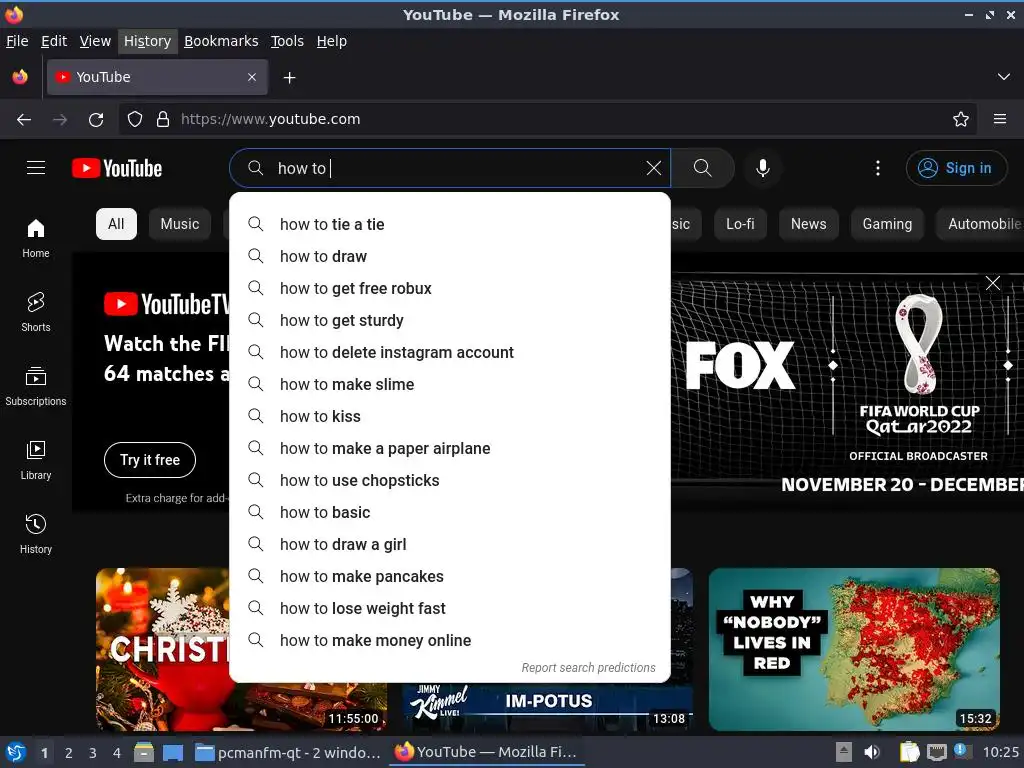Choose suggestion 'how to use chopsticks'

[450, 480]
